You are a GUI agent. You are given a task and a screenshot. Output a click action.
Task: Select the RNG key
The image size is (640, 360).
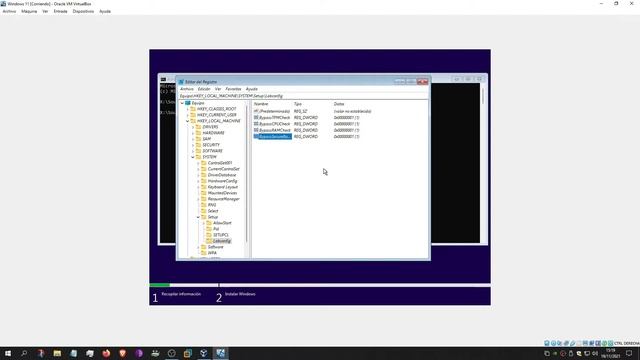tap(212, 205)
